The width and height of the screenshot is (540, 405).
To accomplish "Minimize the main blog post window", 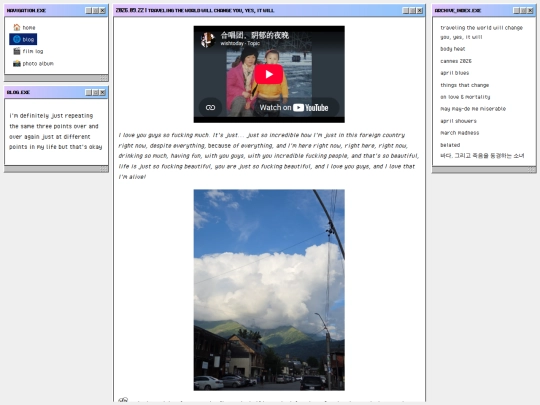I will 406,11.
